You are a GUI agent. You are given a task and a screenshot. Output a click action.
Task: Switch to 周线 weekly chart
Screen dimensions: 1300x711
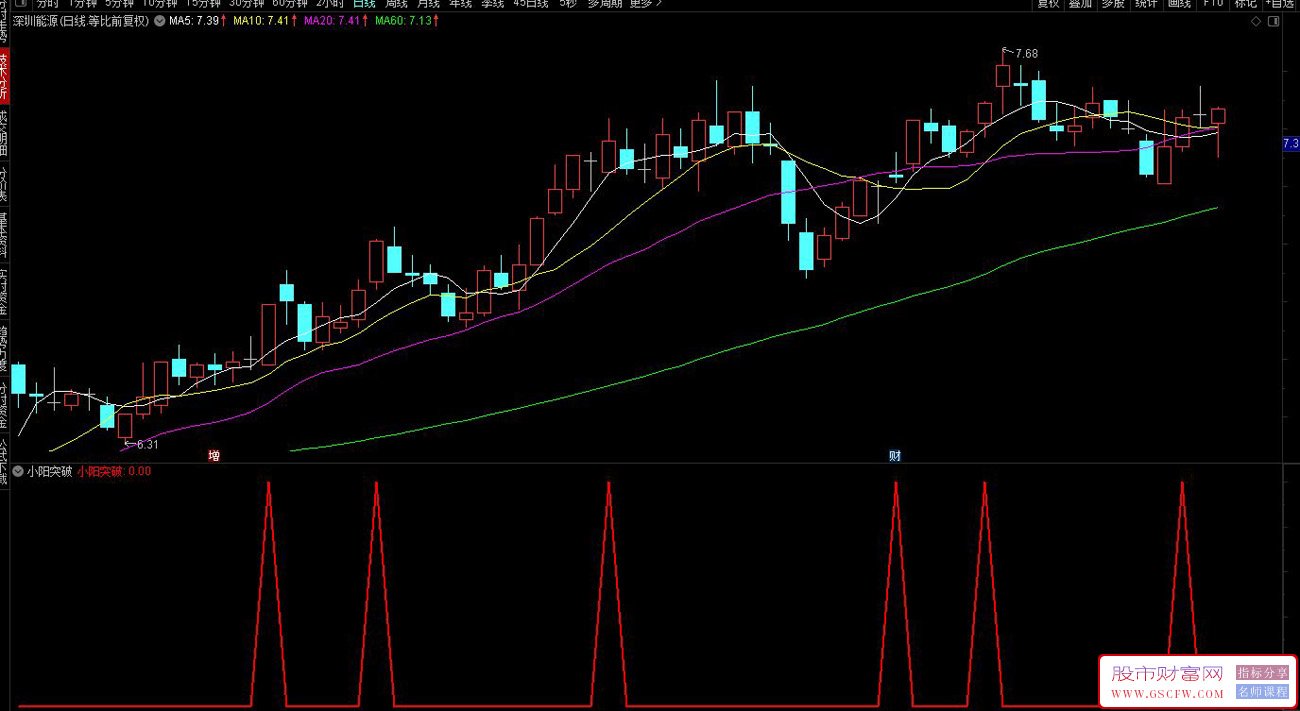pyautogui.click(x=396, y=3)
